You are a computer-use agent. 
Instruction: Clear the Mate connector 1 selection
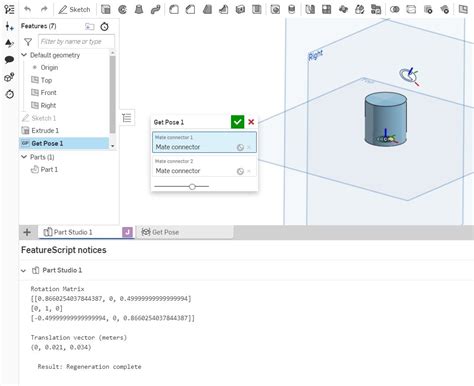click(249, 147)
